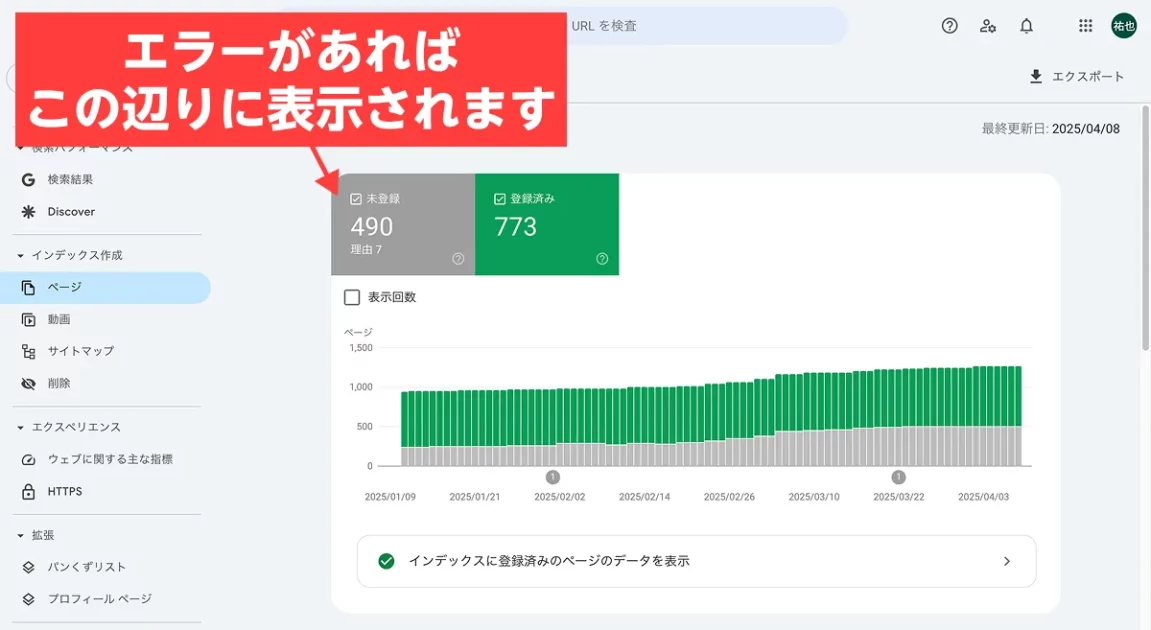
Task: Enable the 表示回数 checkbox
Action: (x=352, y=297)
